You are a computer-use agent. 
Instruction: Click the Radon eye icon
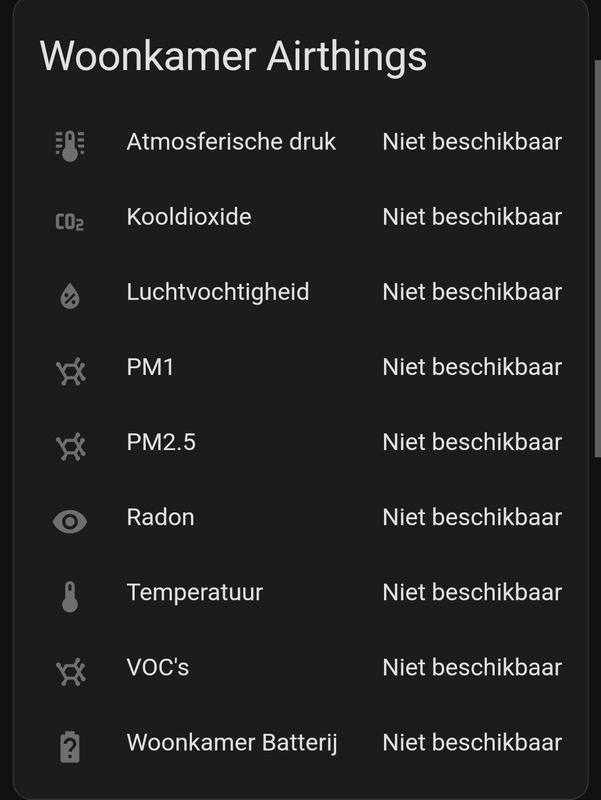pyautogui.click(x=68, y=516)
